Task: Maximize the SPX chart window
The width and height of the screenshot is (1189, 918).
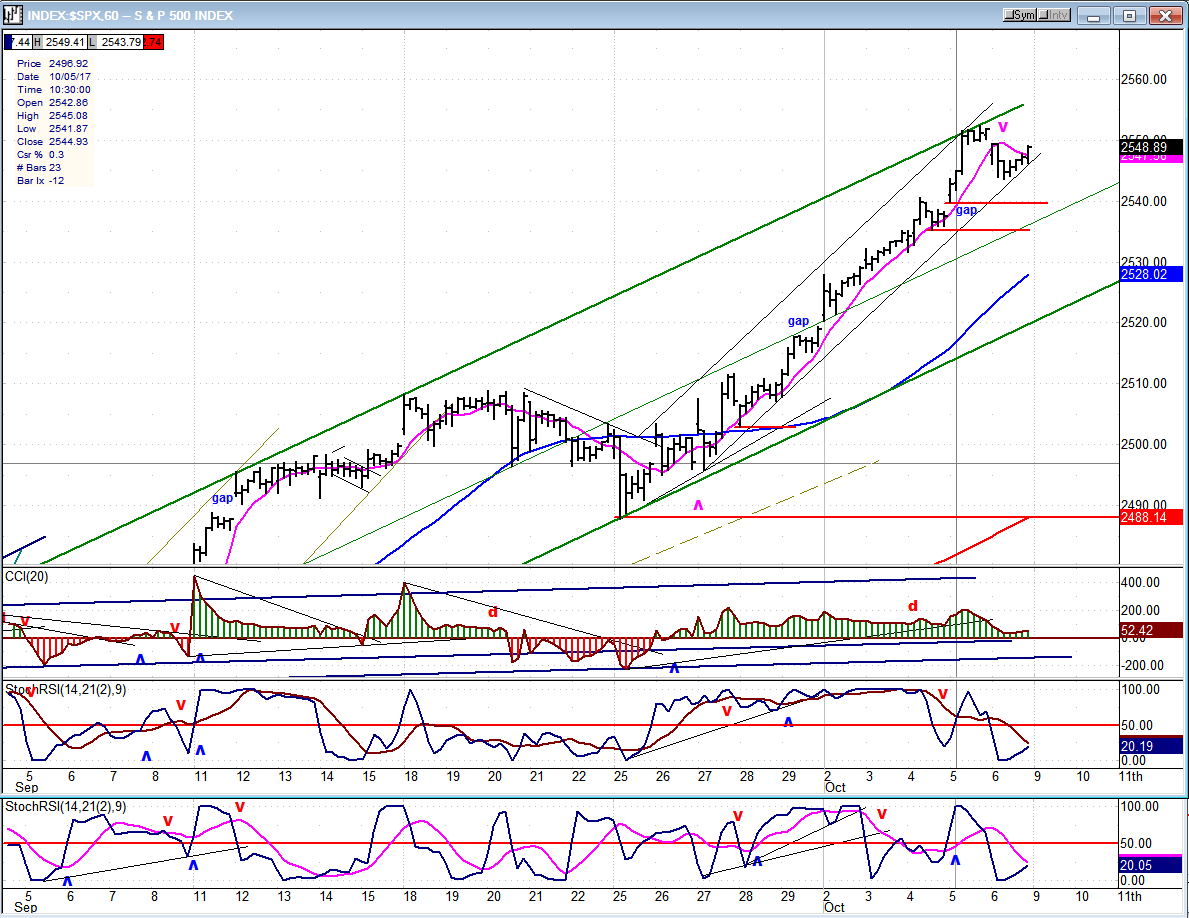Action: (1130, 15)
